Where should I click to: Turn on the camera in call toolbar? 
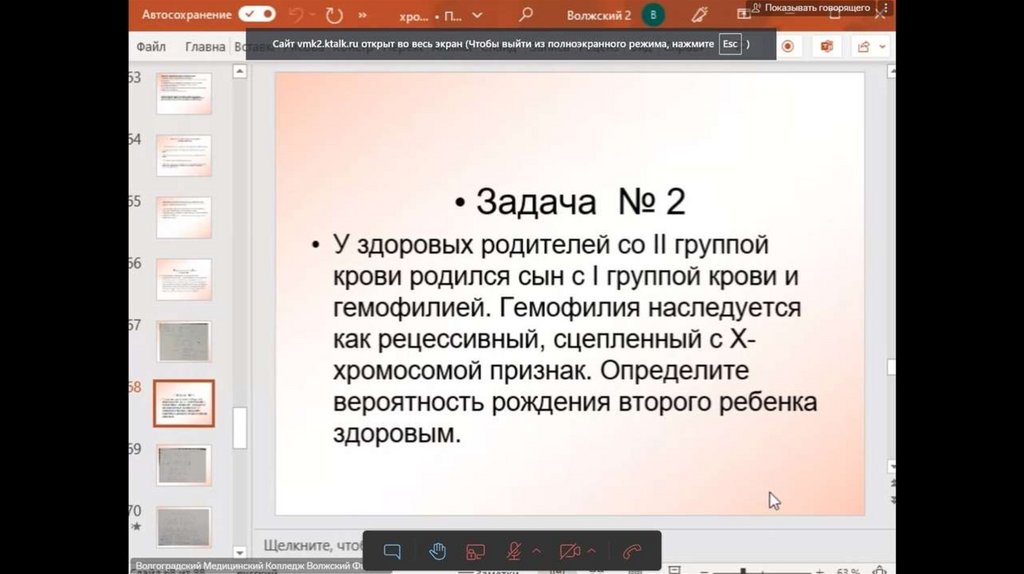[x=569, y=551]
